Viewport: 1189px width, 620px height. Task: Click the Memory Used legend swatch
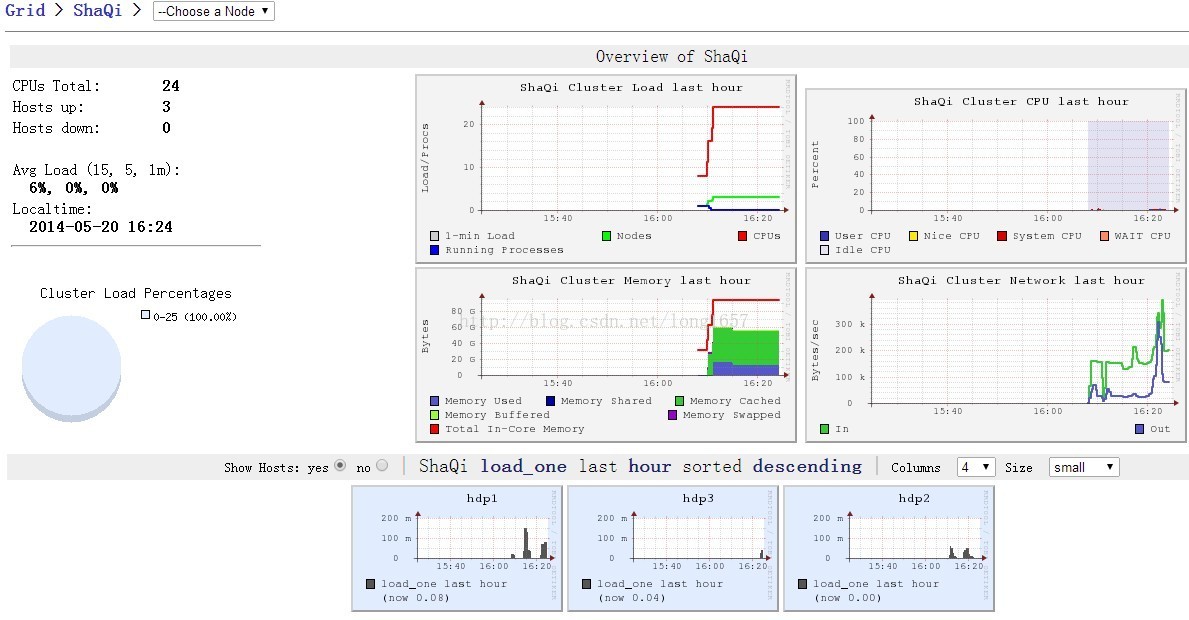(x=435, y=401)
